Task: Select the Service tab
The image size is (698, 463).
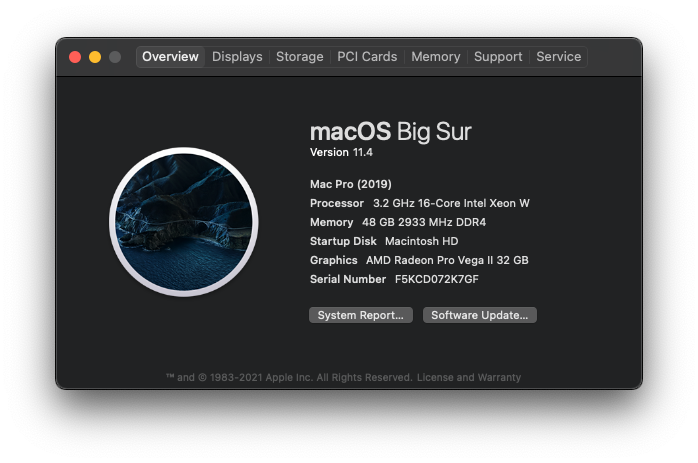Action: point(558,57)
